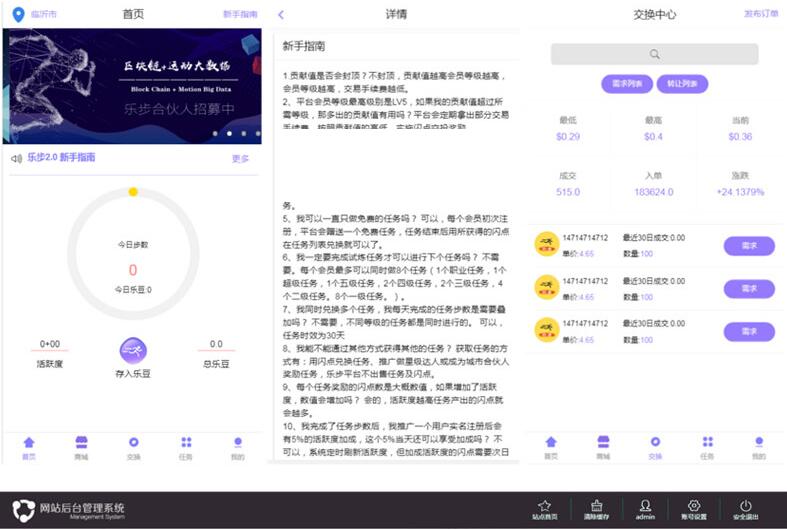Open 任务 in the 交换中心 screen's bottom navigation
The image size is (787, 529).
point(707,446)
